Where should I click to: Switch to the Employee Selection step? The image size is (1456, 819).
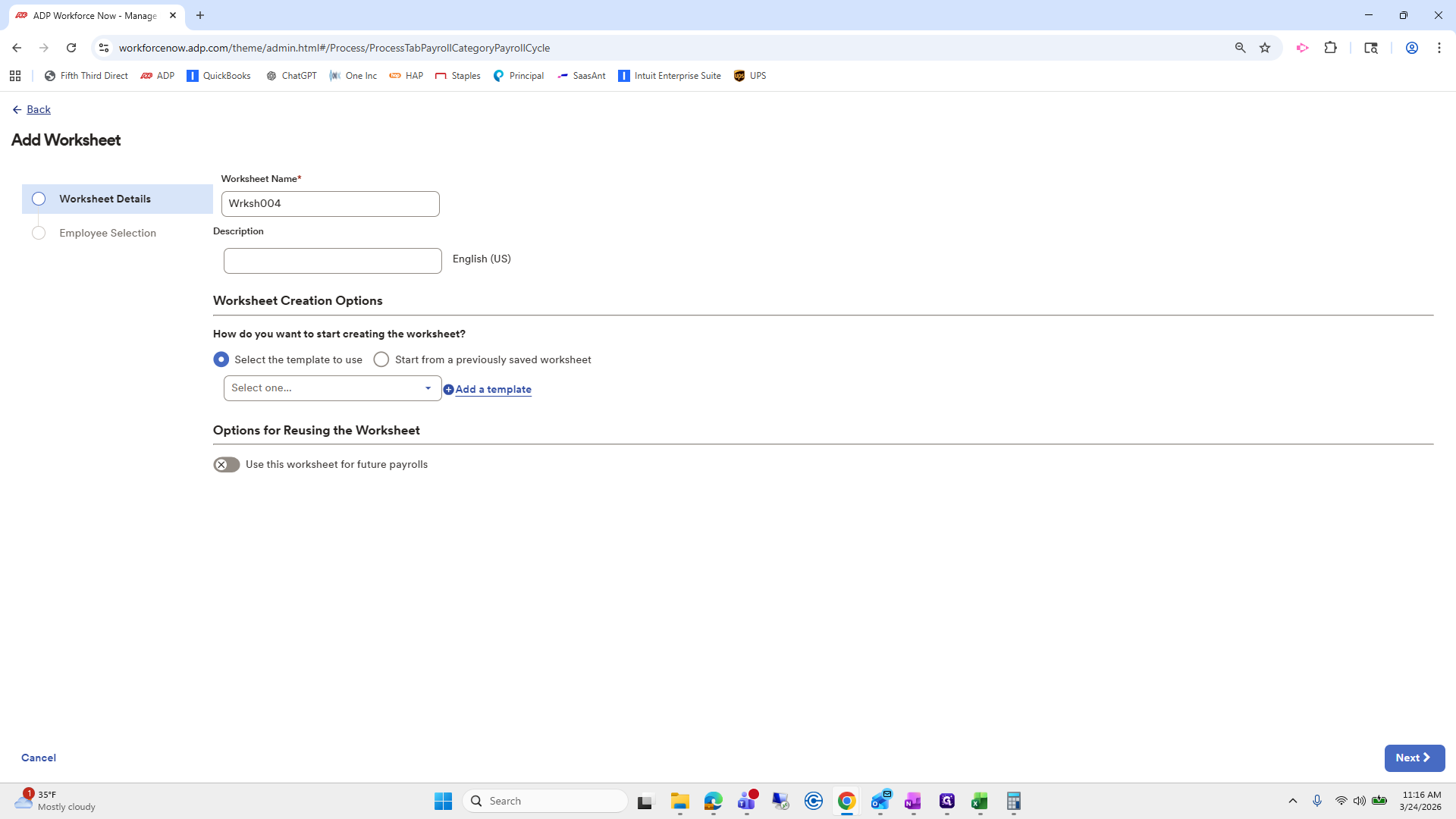point(108,233)
